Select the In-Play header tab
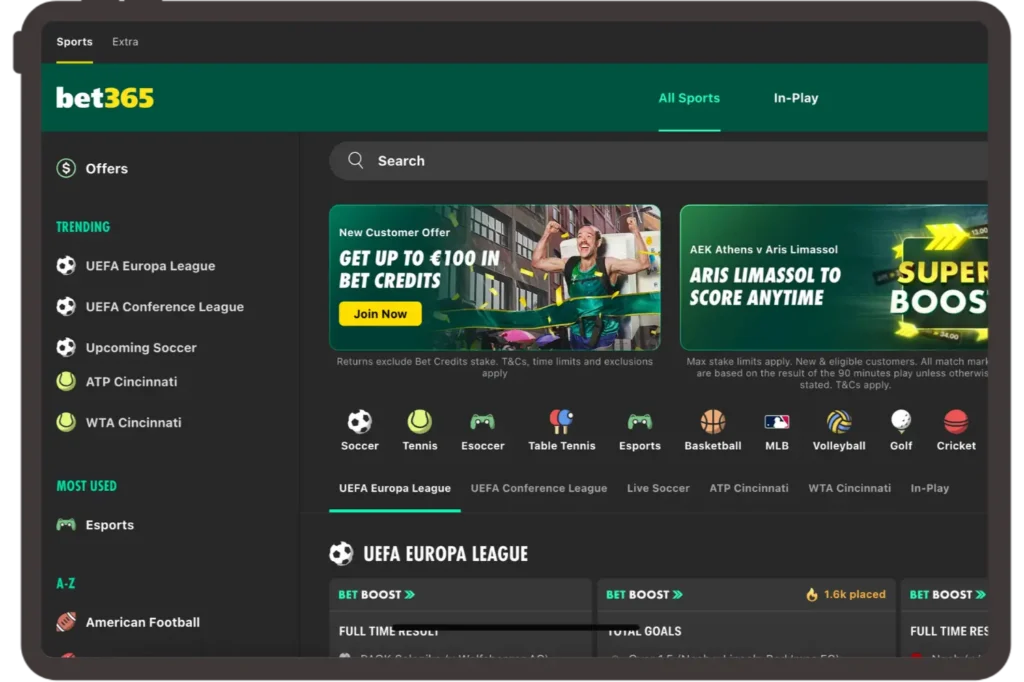 (x=795, y=98)
